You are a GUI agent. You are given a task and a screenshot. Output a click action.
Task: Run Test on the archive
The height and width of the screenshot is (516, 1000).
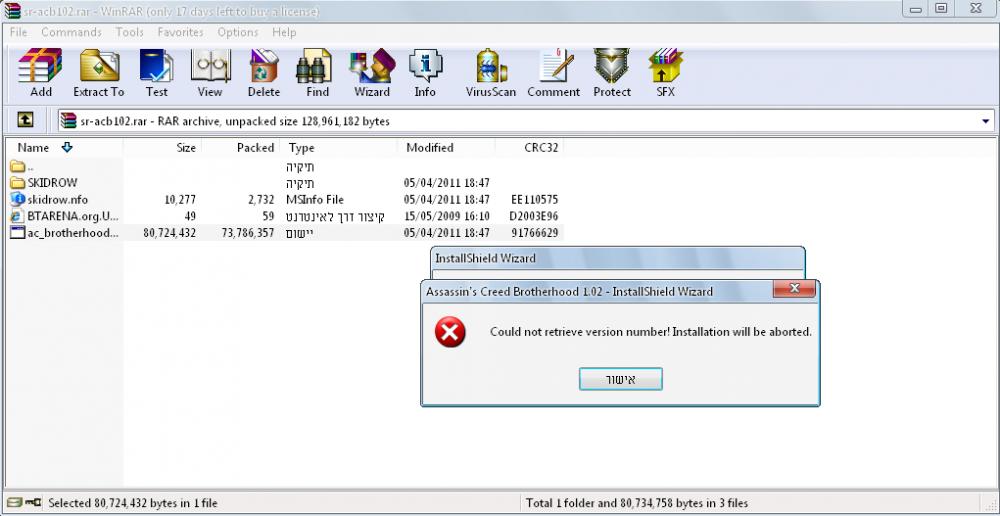(x=156, y=73)
